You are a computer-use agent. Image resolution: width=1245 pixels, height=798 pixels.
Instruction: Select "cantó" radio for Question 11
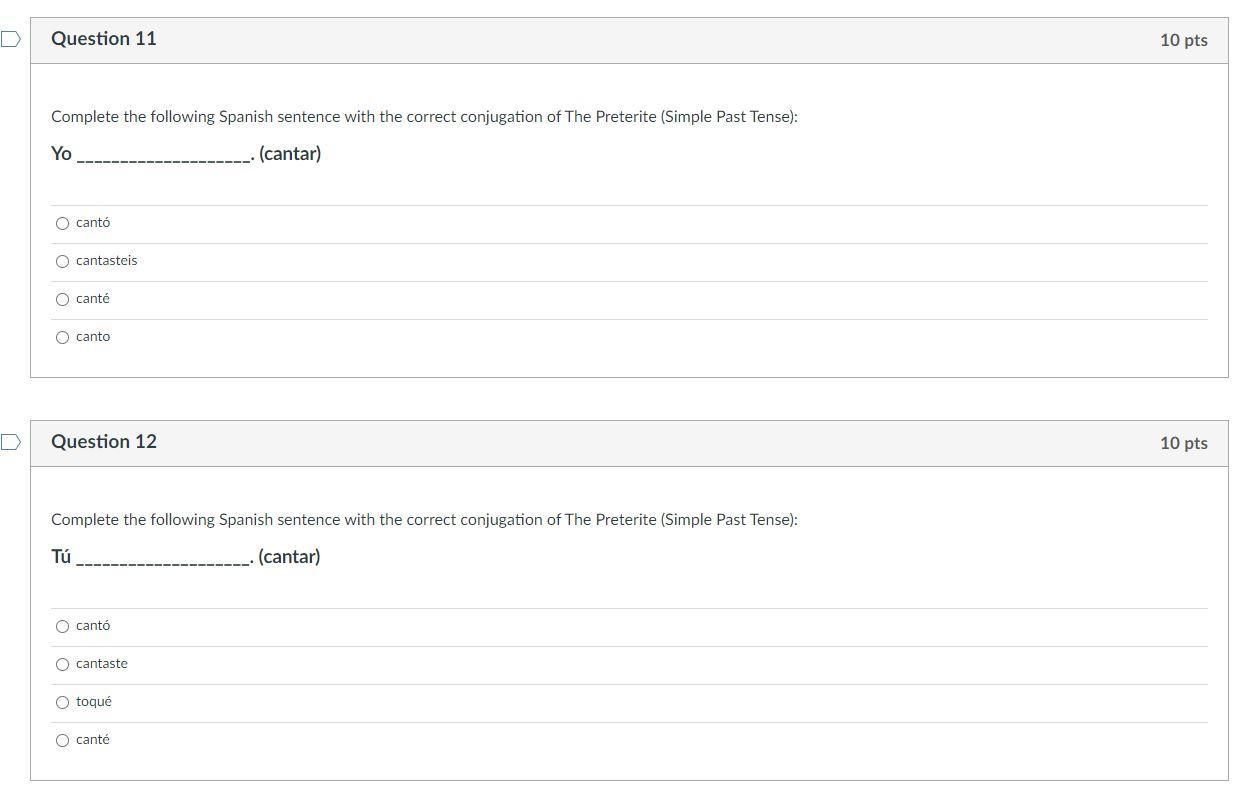[63, 224]
